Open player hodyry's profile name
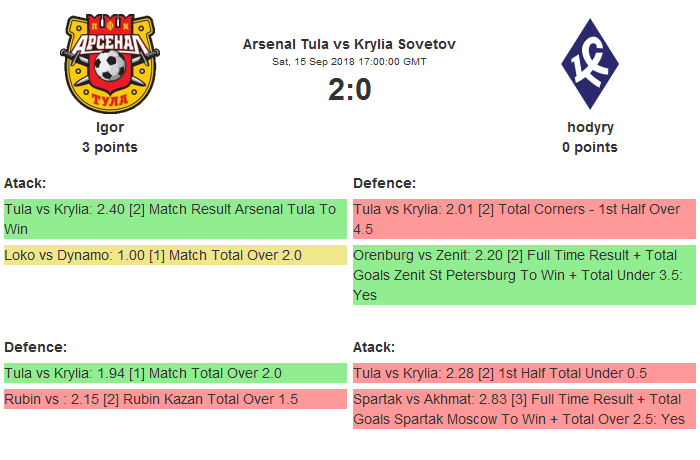This screenshot has width=700, height=460. (x=590, y=127)
